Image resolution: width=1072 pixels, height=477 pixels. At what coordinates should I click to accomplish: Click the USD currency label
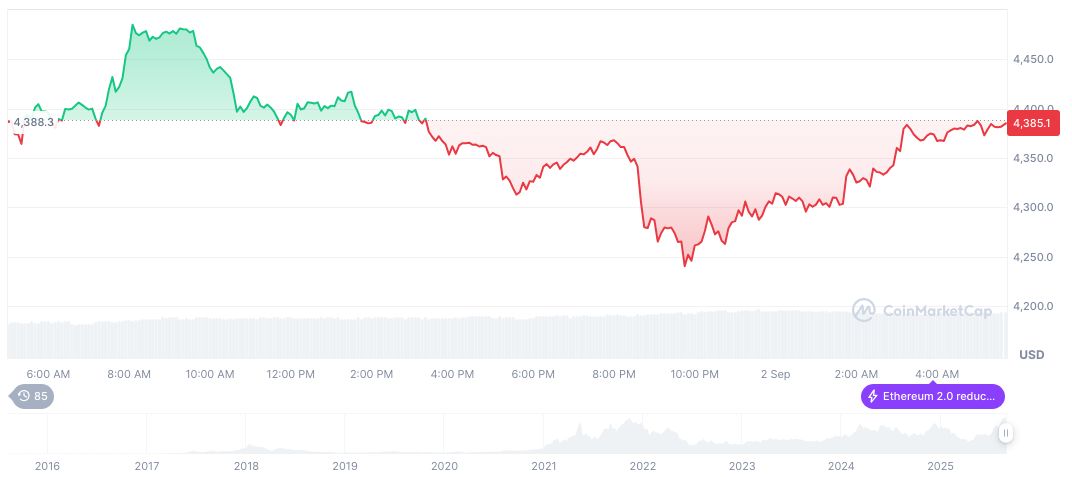[x=1031, y=355]
